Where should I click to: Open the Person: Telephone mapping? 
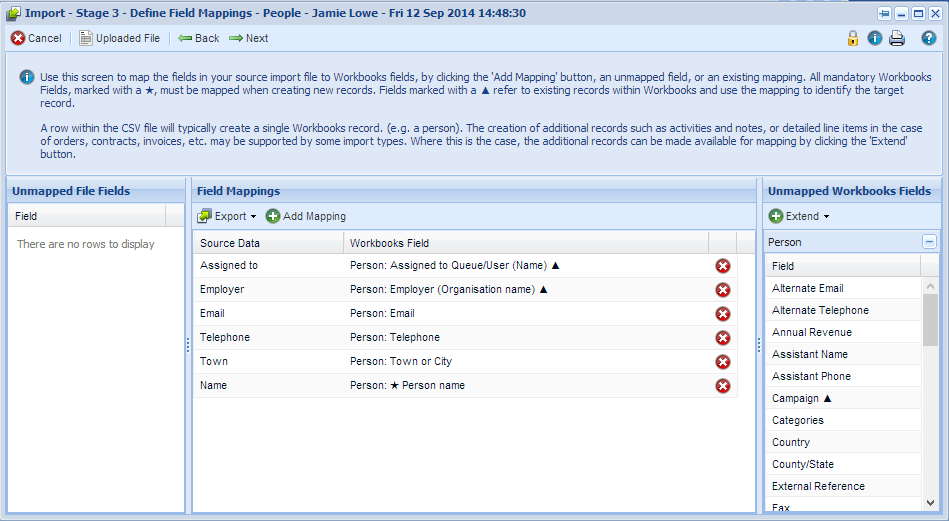click(x=526, y=337)
